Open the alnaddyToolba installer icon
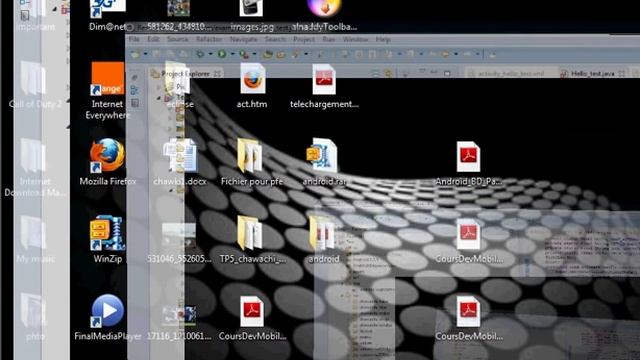The height and width of the screenshot is (360, 640). coord(324,15)
